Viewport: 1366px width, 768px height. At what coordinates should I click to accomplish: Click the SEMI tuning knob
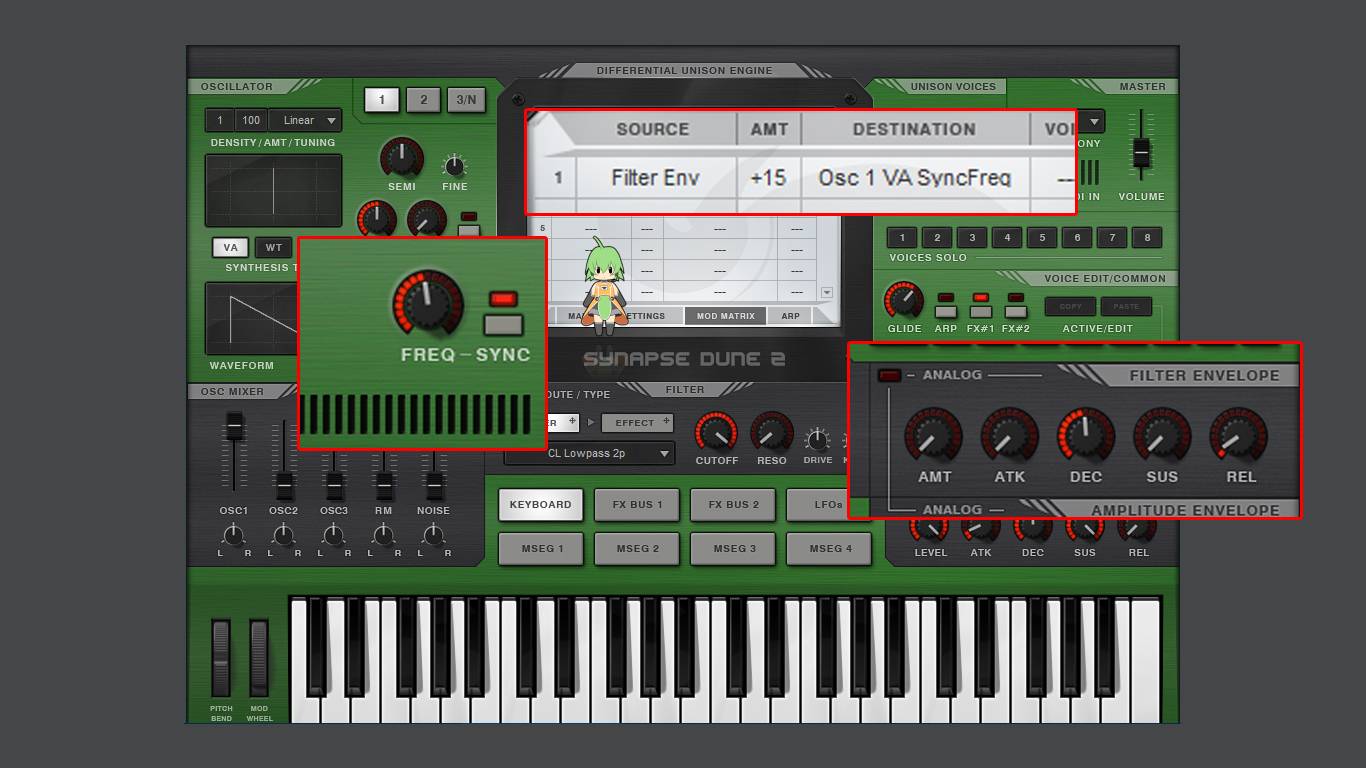coord(402,158)
